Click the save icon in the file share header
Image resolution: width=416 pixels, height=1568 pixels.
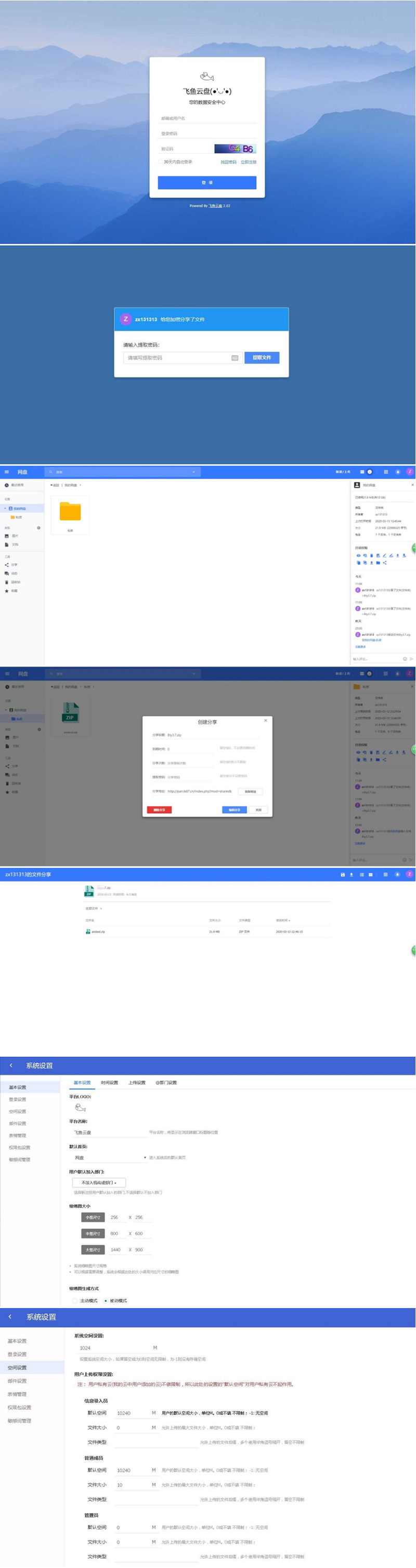(342, 874)
